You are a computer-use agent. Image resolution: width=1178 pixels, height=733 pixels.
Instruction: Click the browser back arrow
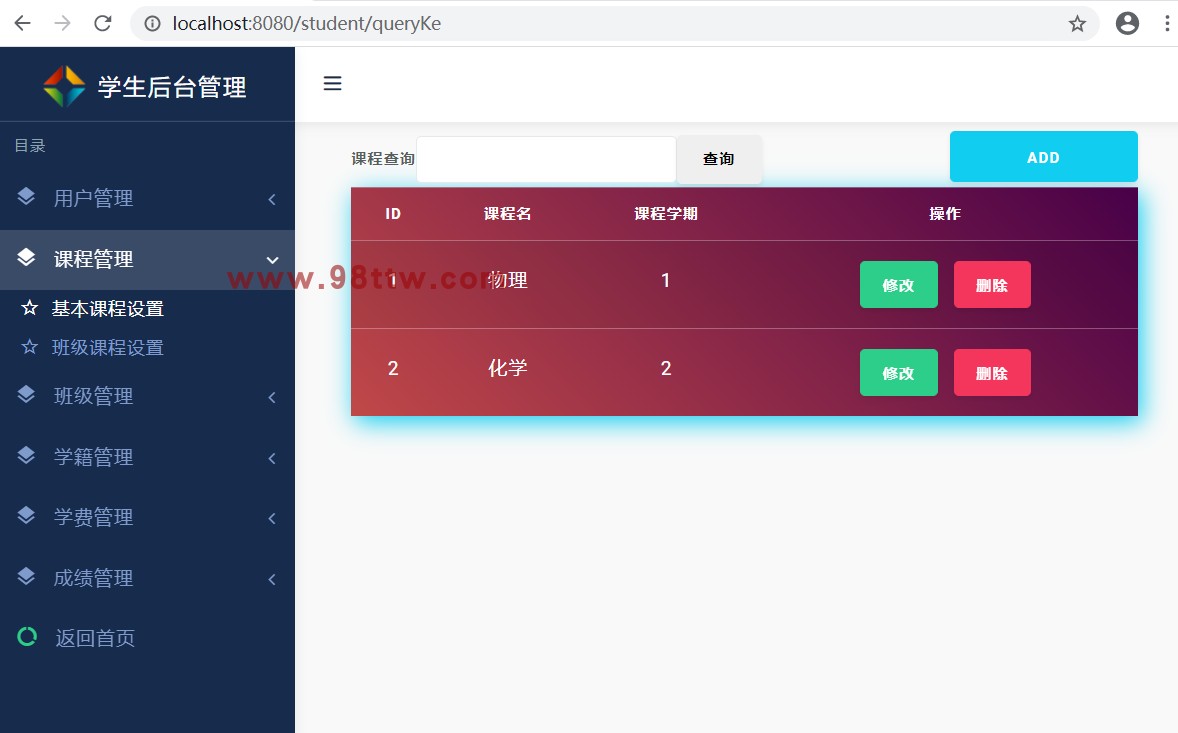tap(23, 23)
